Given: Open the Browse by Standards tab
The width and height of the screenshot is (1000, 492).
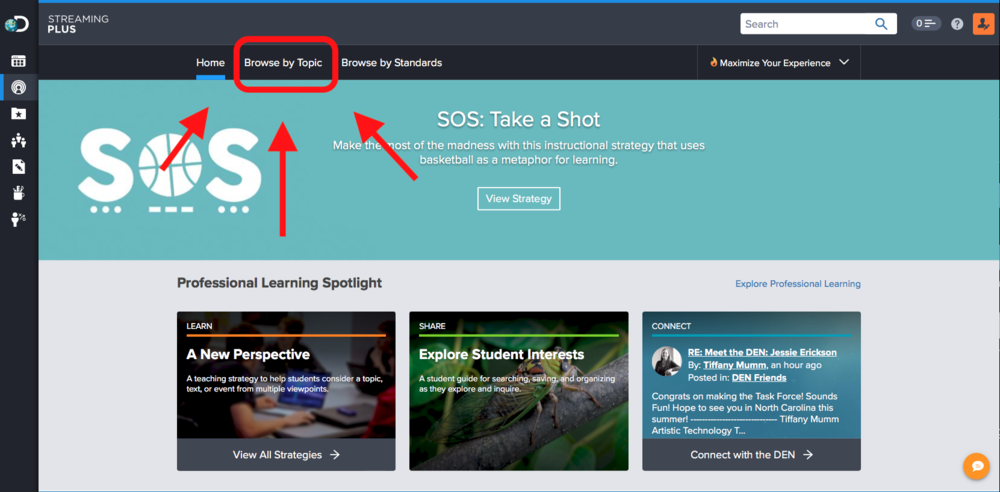Looking at the screenshot, I should [392, 63].
